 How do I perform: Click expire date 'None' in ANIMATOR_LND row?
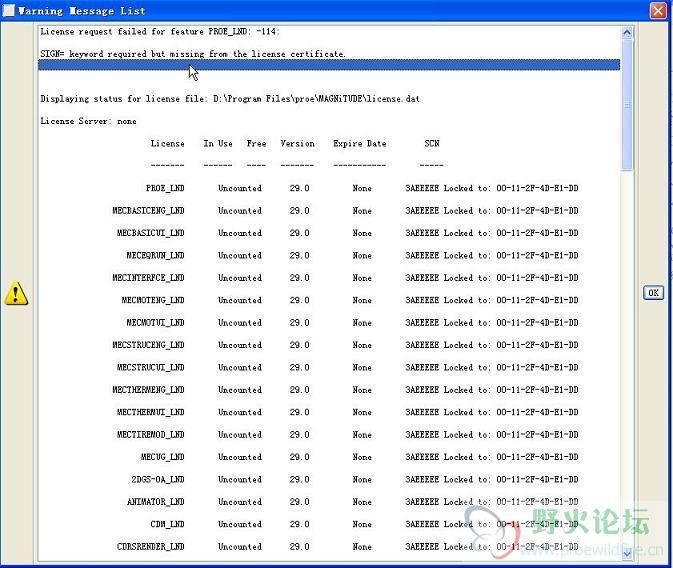pyautogui.click(x=362, y=501)
